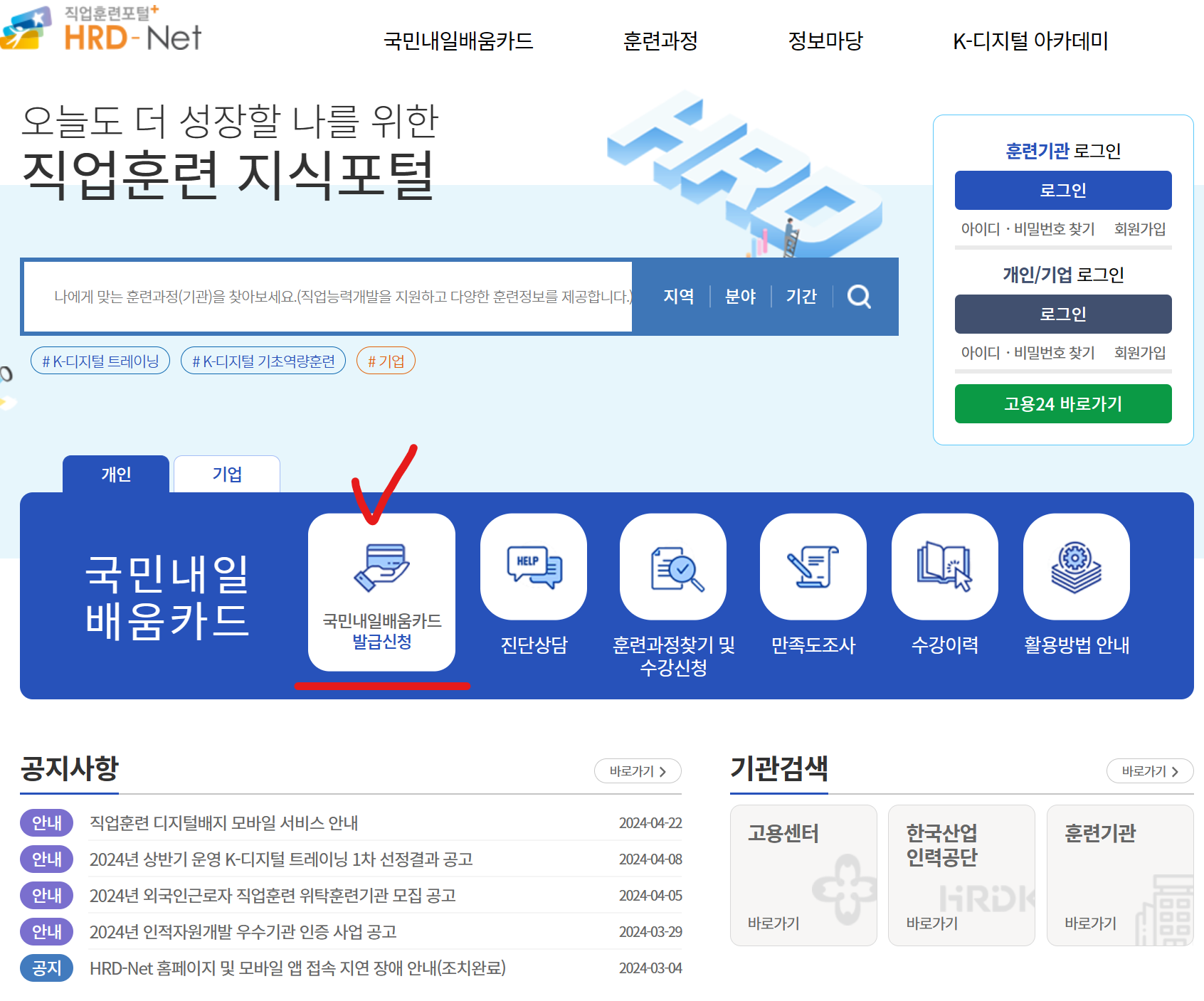Open 훈련과정찾기 및 수강신청 icon

click(x=673, y=567)
